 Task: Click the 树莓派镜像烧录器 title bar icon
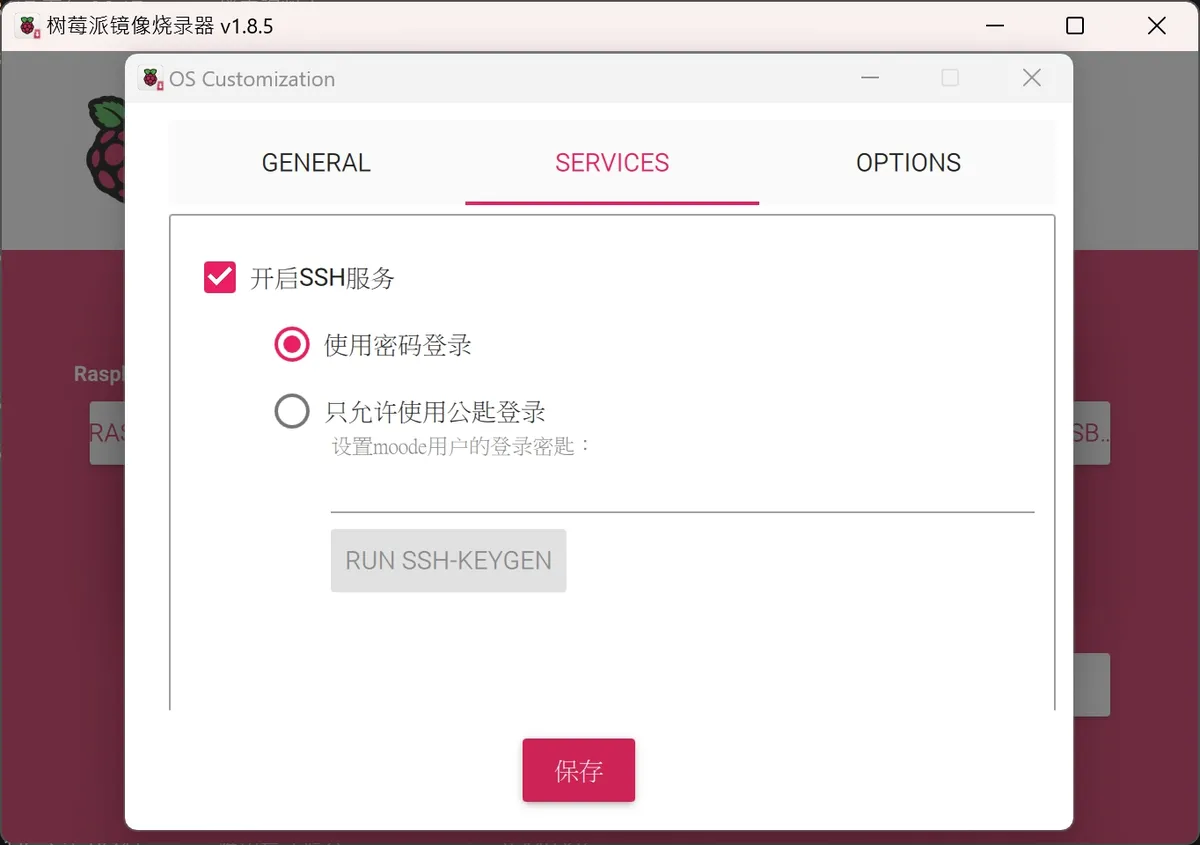click(29, 26)
